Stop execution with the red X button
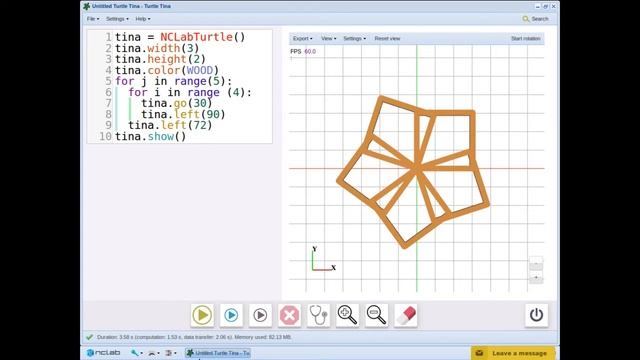 [289, 315]
